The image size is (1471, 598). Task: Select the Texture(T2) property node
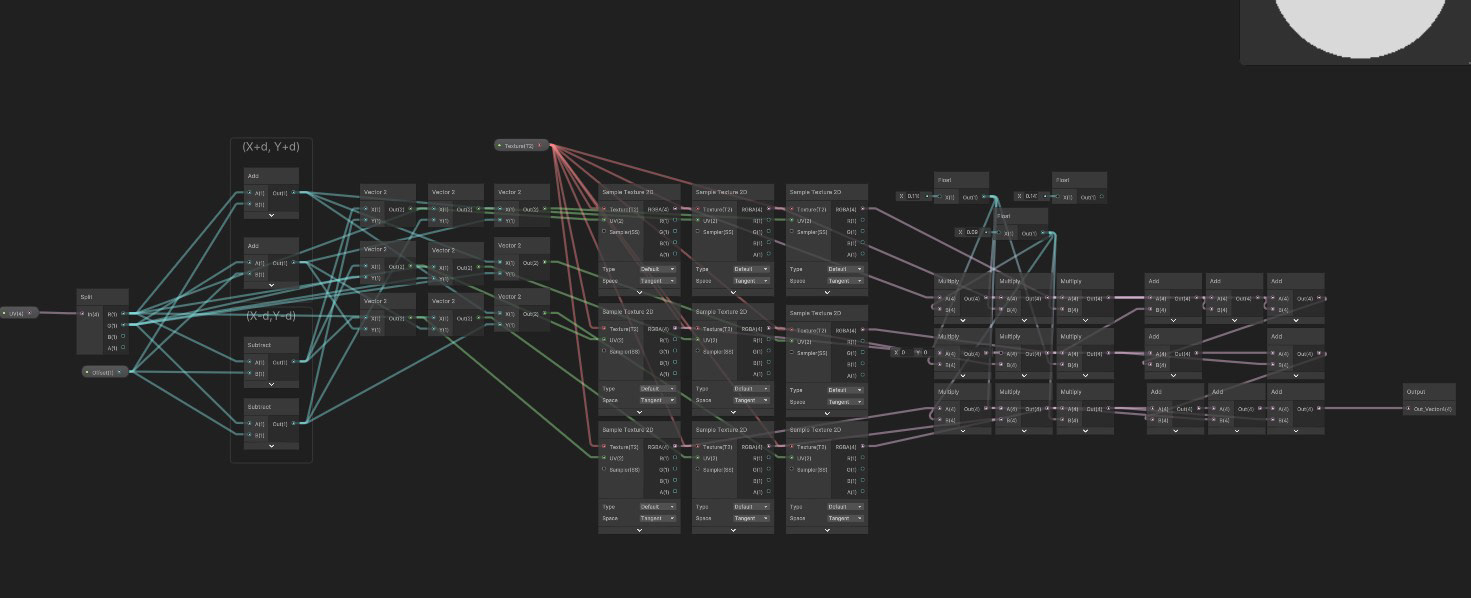click(x=522, y=145)
